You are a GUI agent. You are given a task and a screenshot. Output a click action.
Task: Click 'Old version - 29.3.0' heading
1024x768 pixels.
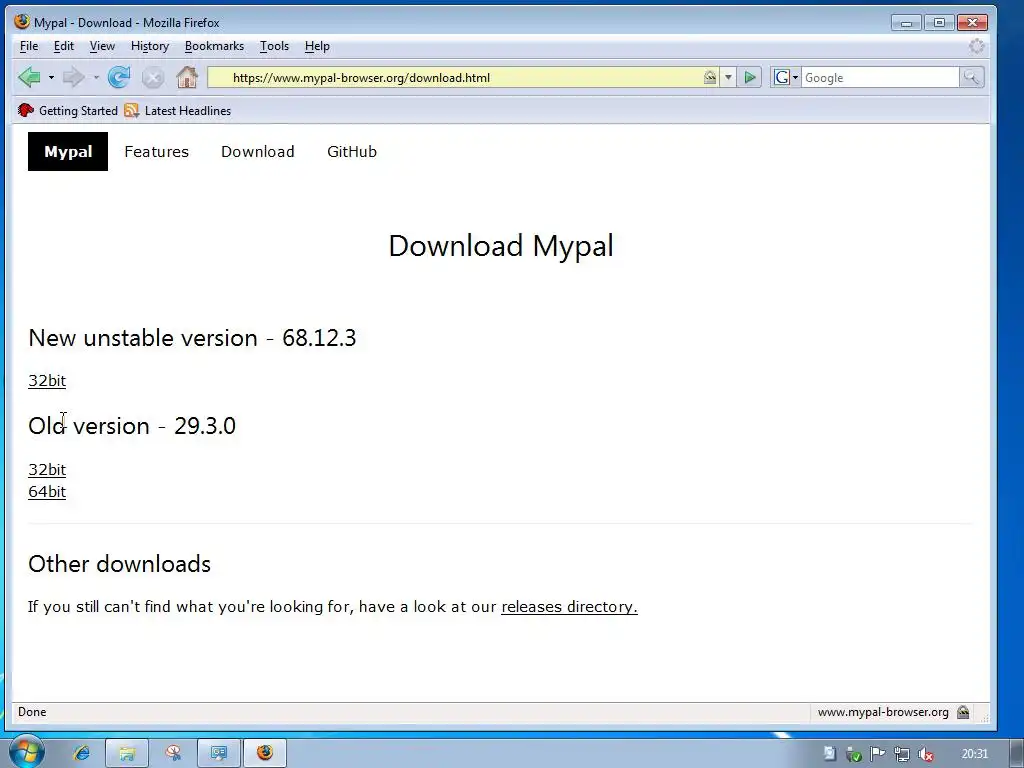point(132,426)
